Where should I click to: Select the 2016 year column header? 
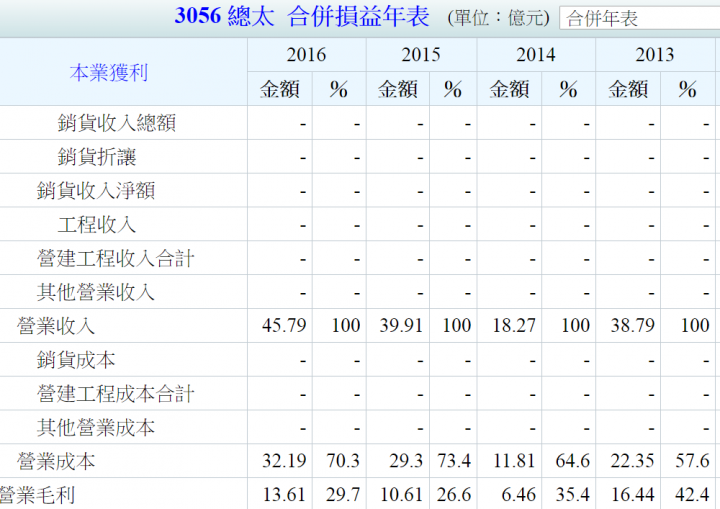point(306,55)
